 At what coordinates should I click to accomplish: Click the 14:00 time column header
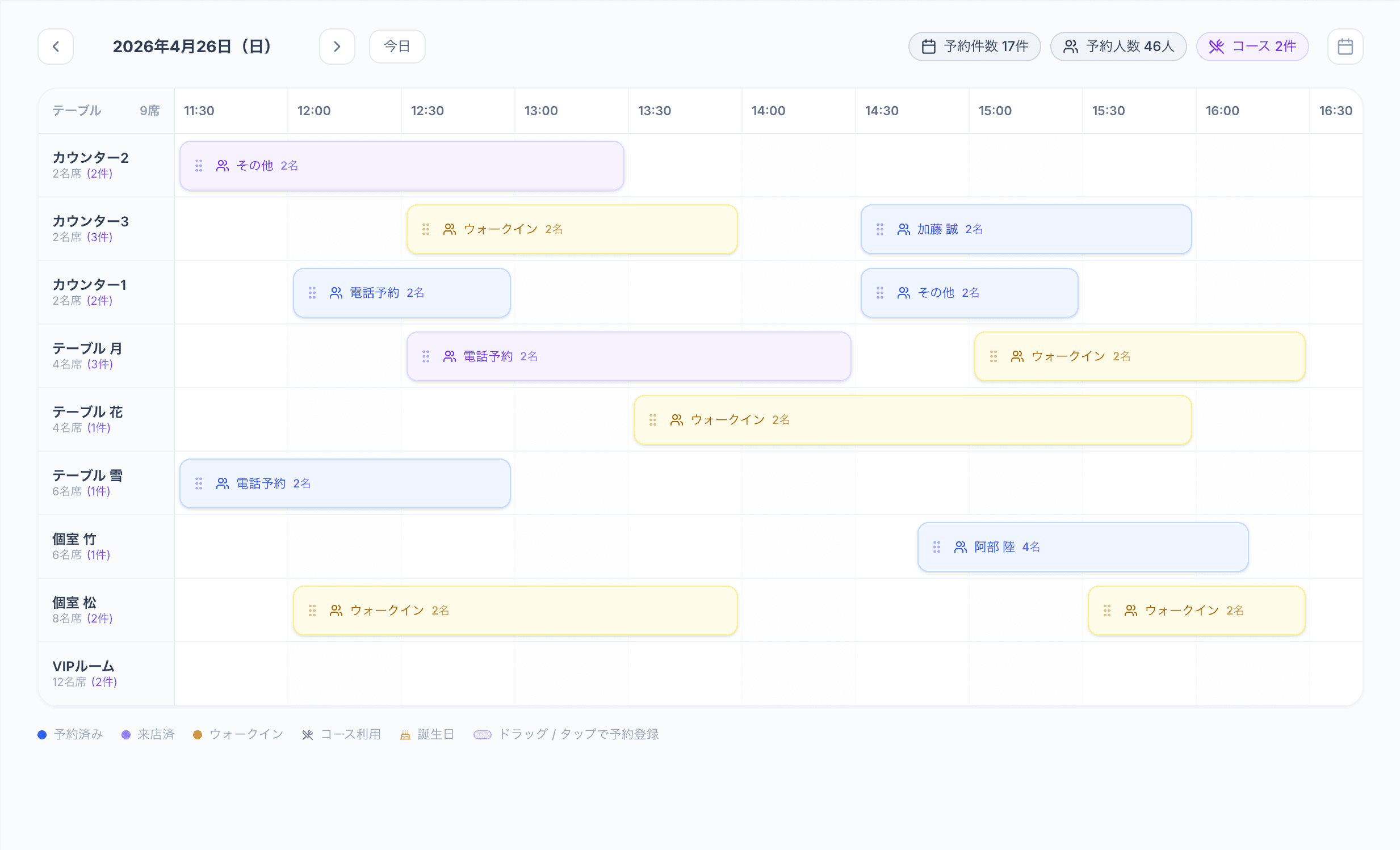[x=768, y=111]
